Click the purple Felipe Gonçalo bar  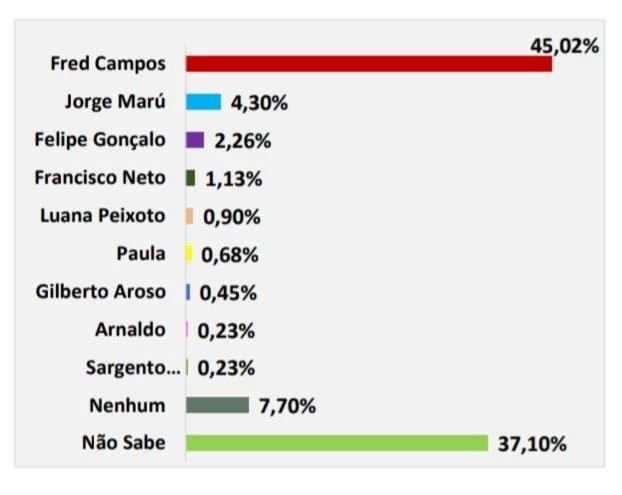pyautogui.click(x=195, y=140)
